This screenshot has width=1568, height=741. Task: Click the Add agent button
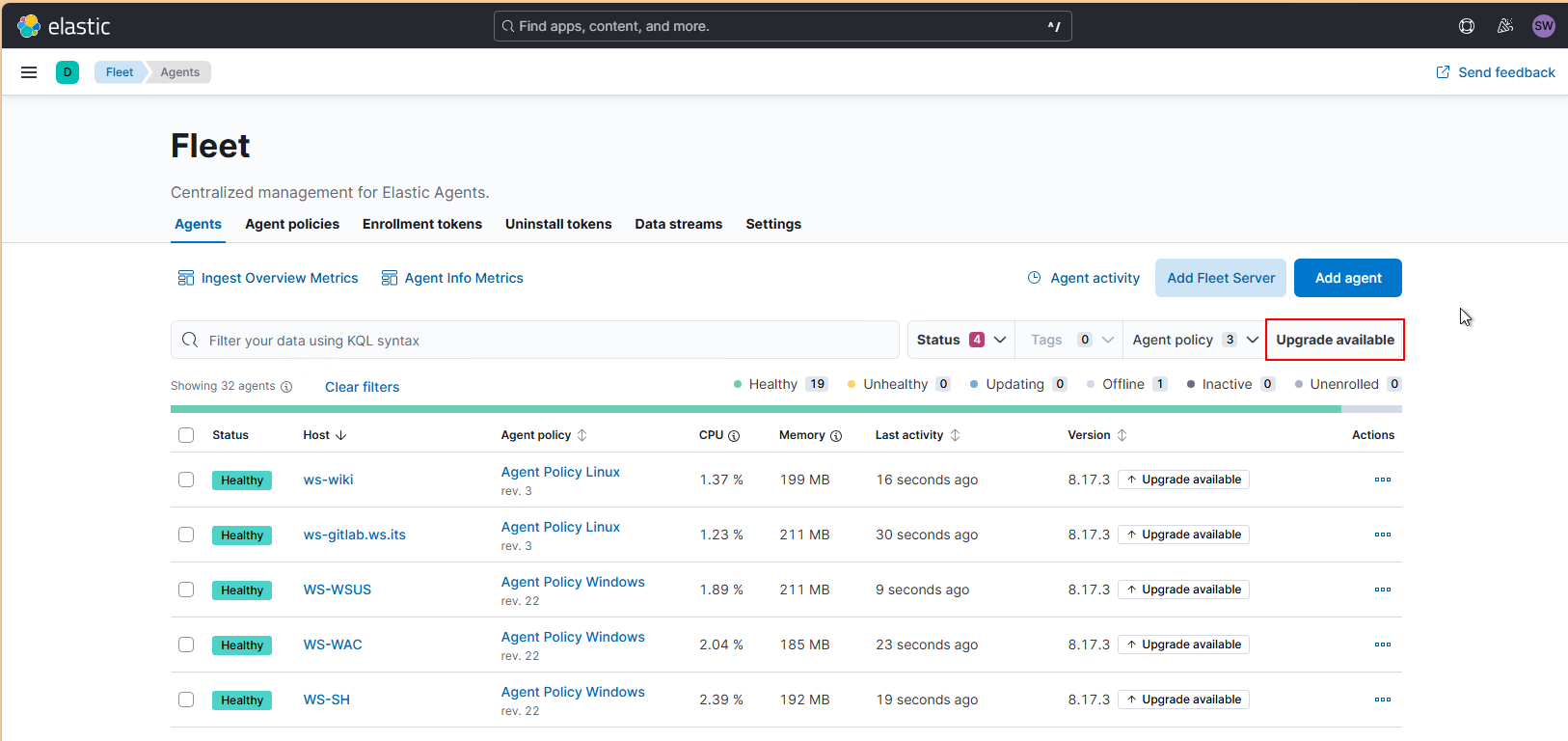1348,278
